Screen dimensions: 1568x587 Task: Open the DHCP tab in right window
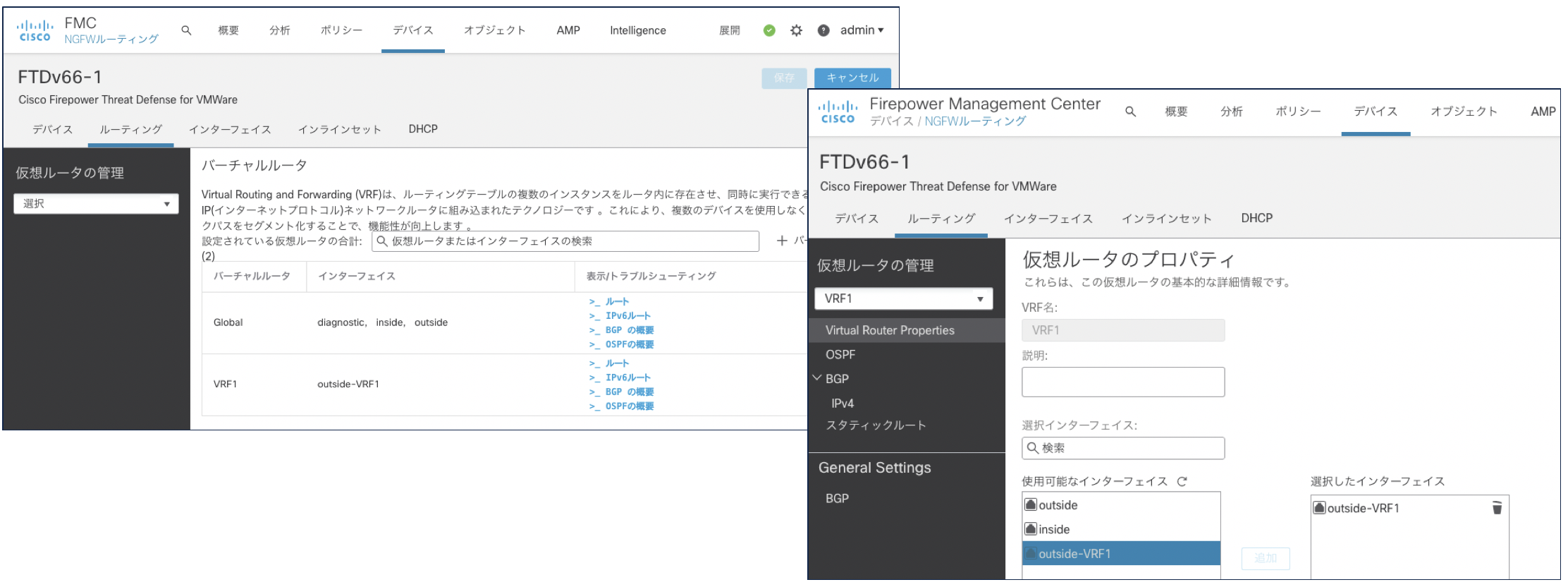[x=1256, y=218]
